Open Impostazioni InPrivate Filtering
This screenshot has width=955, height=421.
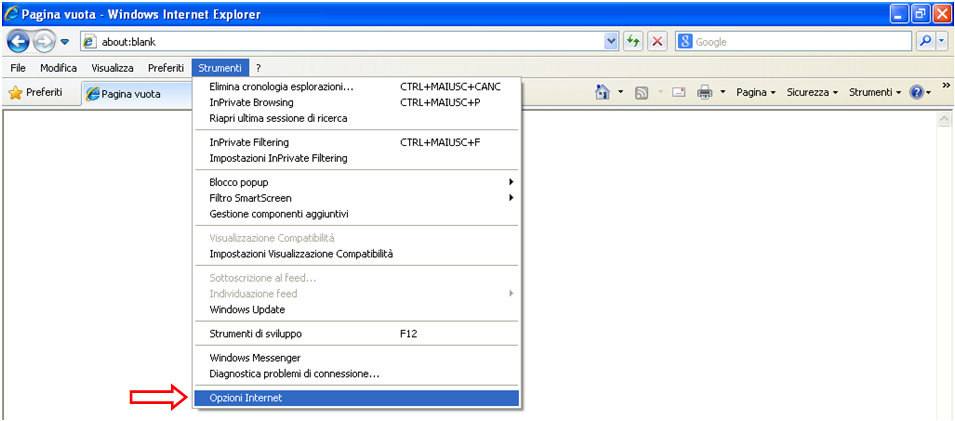(x=356, y=158)
